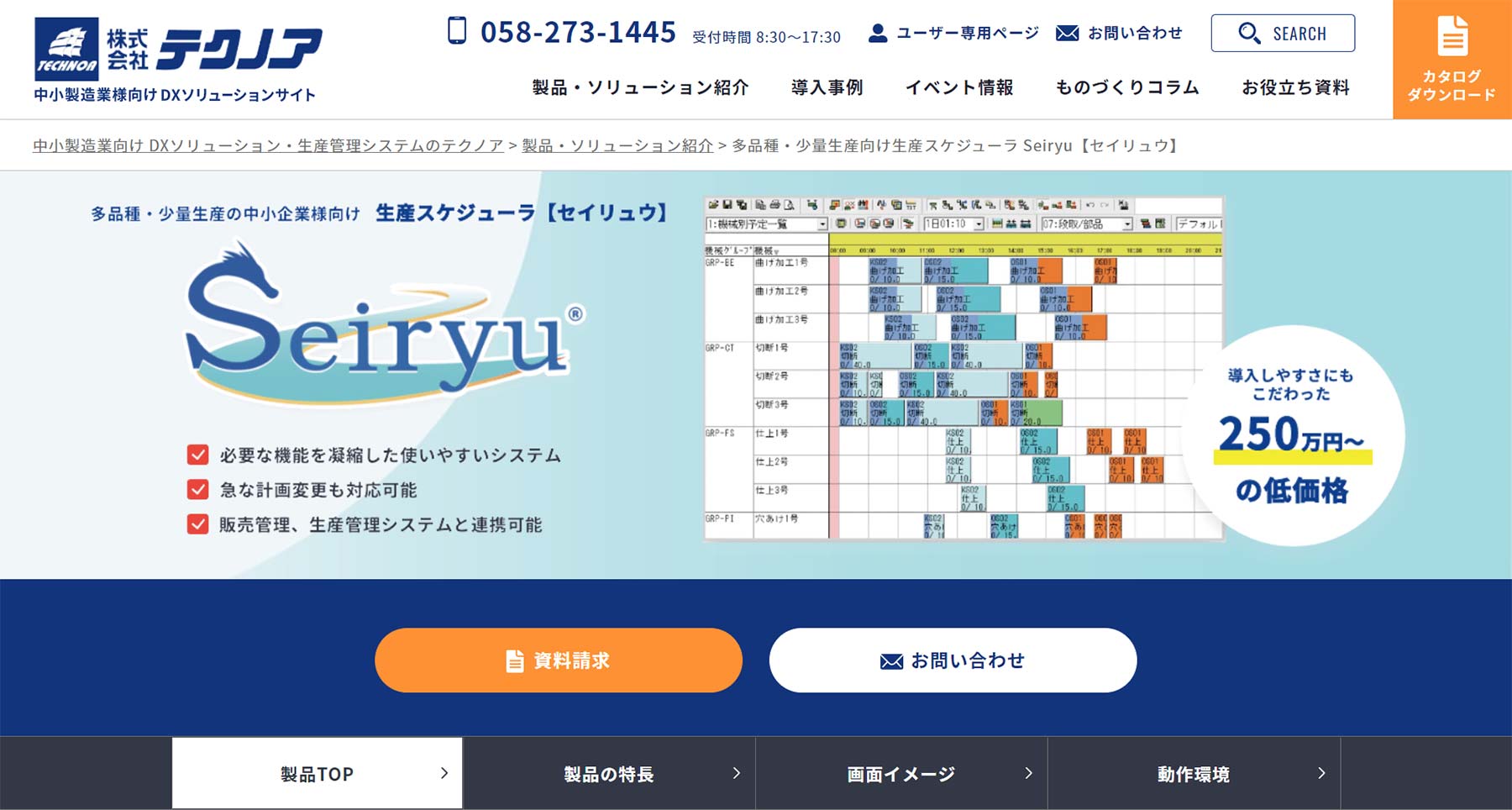Click the user icon for ユーザー専用ページ
The height and width of the screenshot is (810, 1512).
tap(878, 33)
